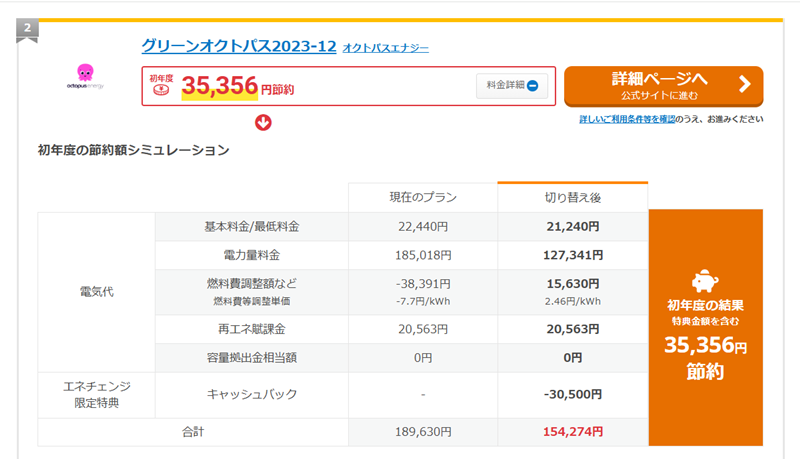Viewport: 800px width, 459px height.
Task: Click the 初年度の結果 orange summary panel
Action: [x=705, y=327]
